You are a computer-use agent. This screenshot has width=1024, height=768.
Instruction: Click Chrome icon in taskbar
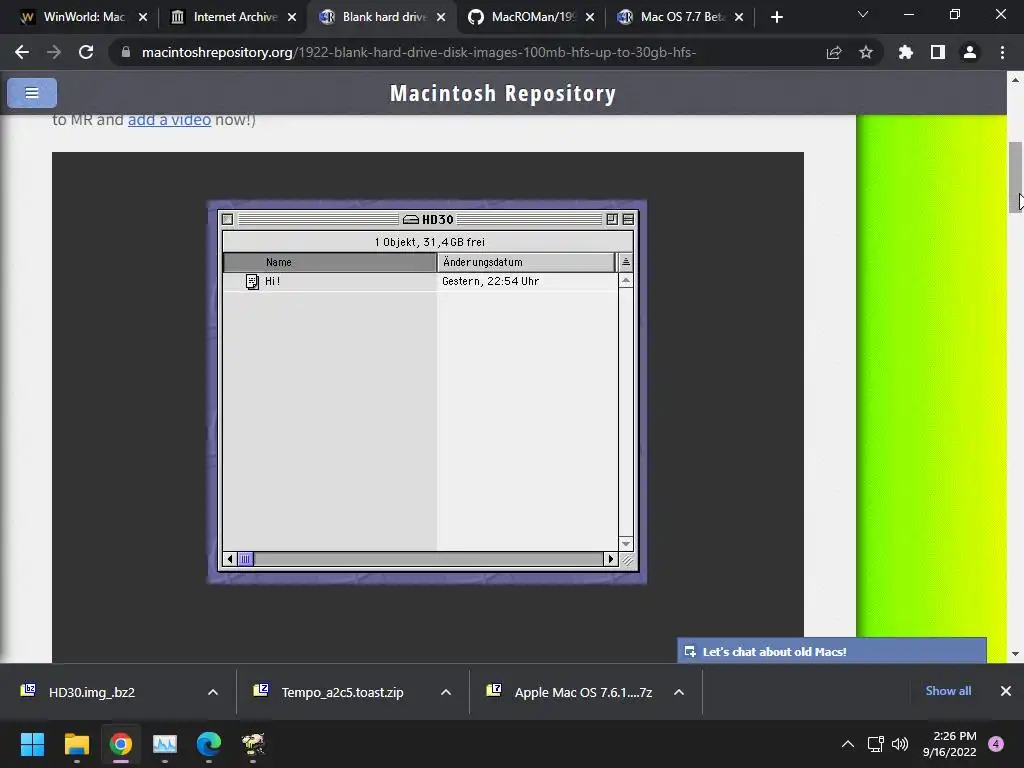121,744
